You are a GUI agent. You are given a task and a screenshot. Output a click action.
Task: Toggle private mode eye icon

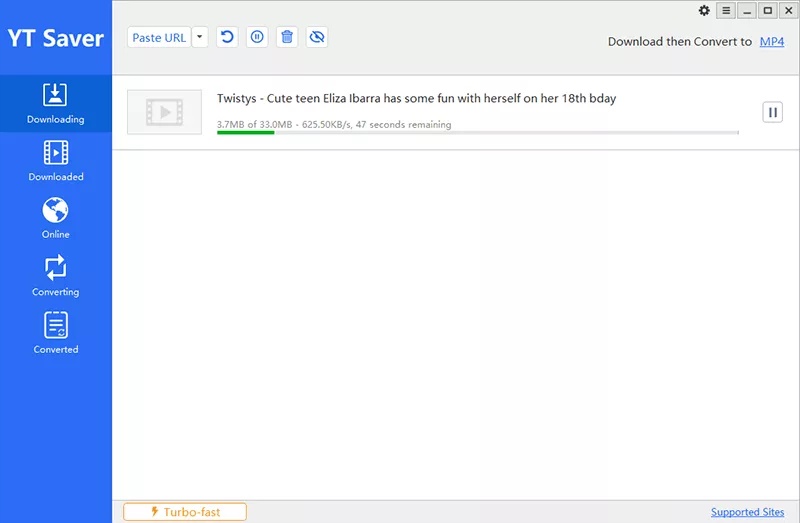point(317,37)
